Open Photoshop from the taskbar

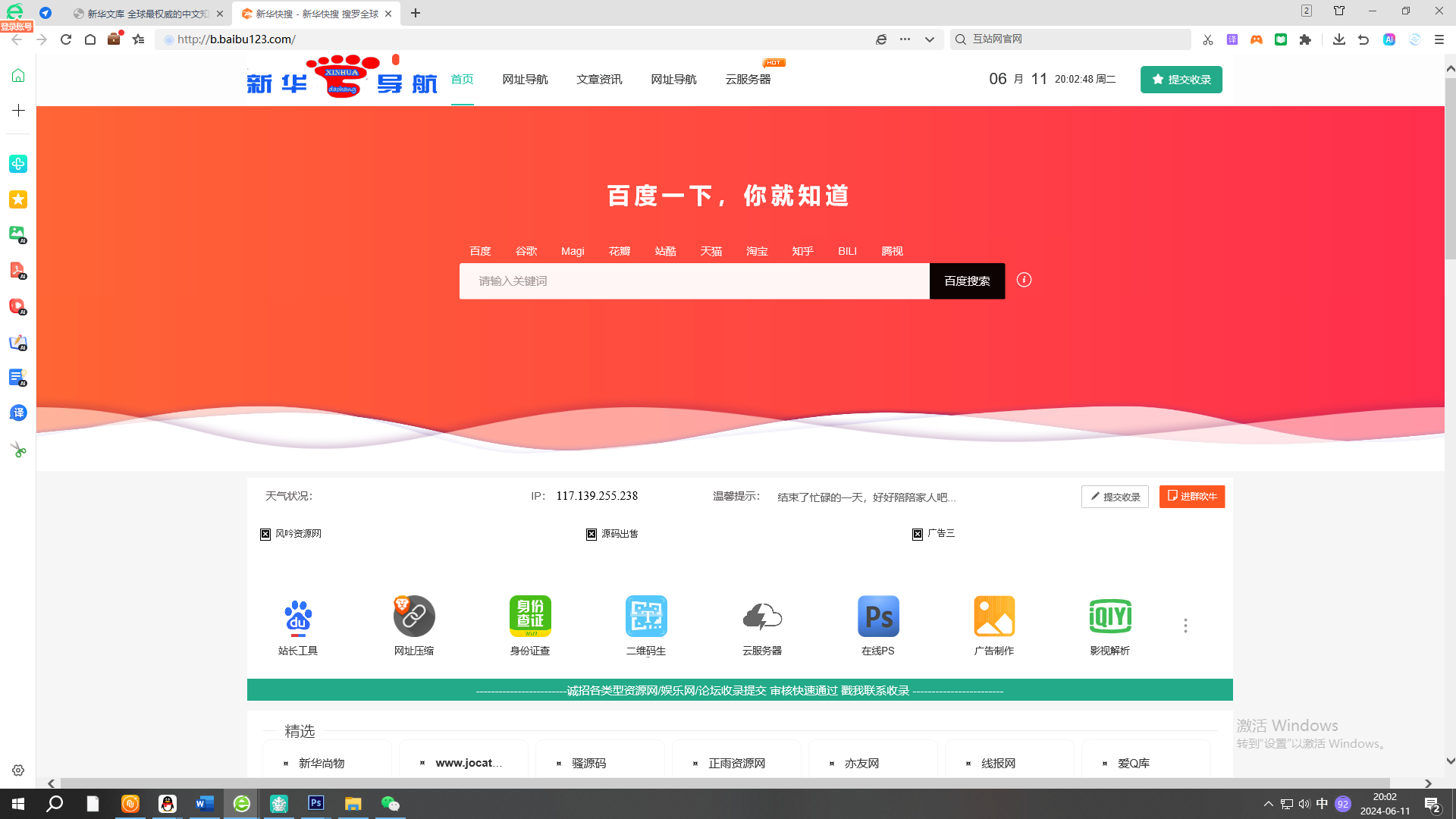click(x=316, y=804)
